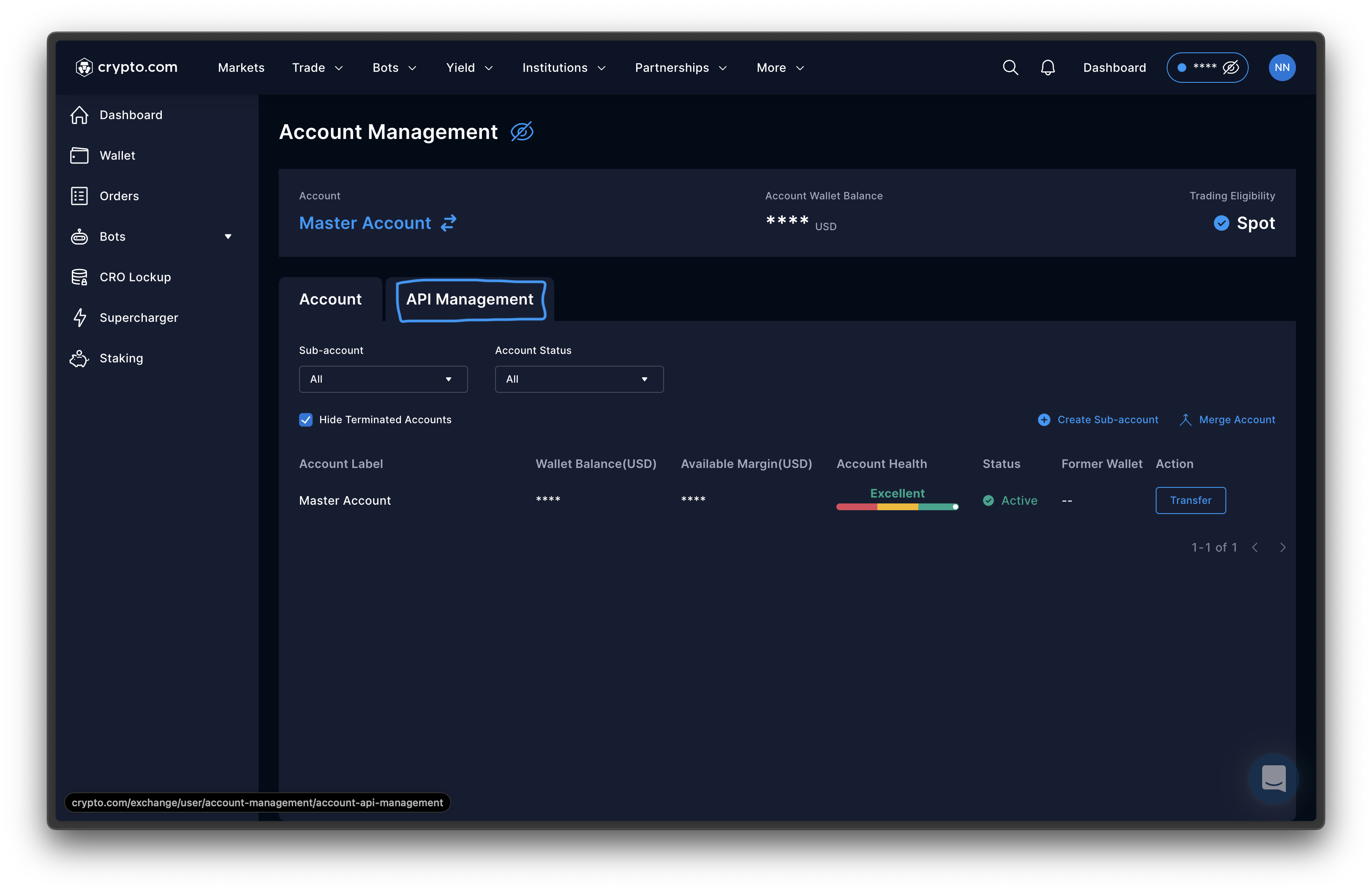Switch to the Account tab
The height and width of the screenshot is (892, 1372).
point(330,299)
